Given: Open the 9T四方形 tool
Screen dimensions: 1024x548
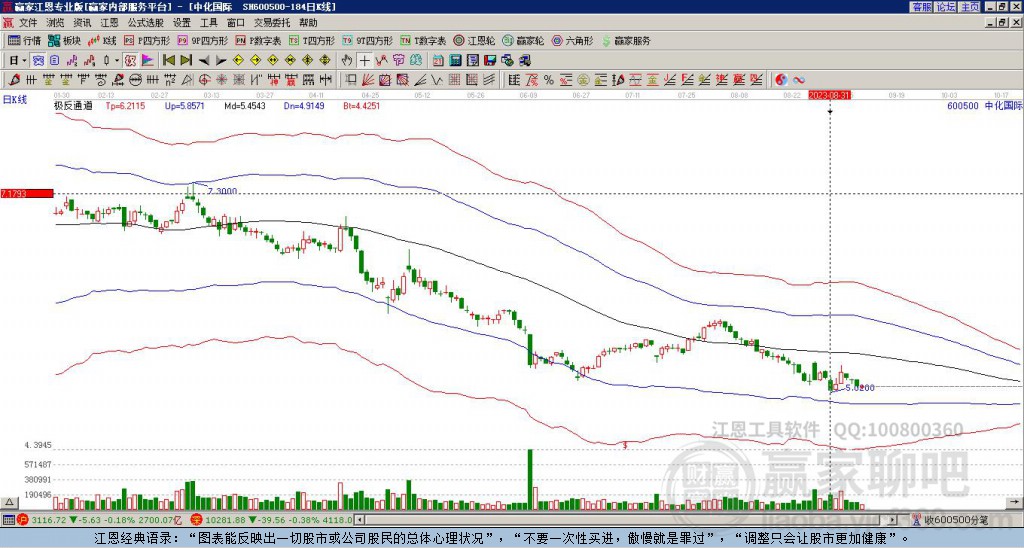Looking at the screenshot, I should click(x=368, y=41).
